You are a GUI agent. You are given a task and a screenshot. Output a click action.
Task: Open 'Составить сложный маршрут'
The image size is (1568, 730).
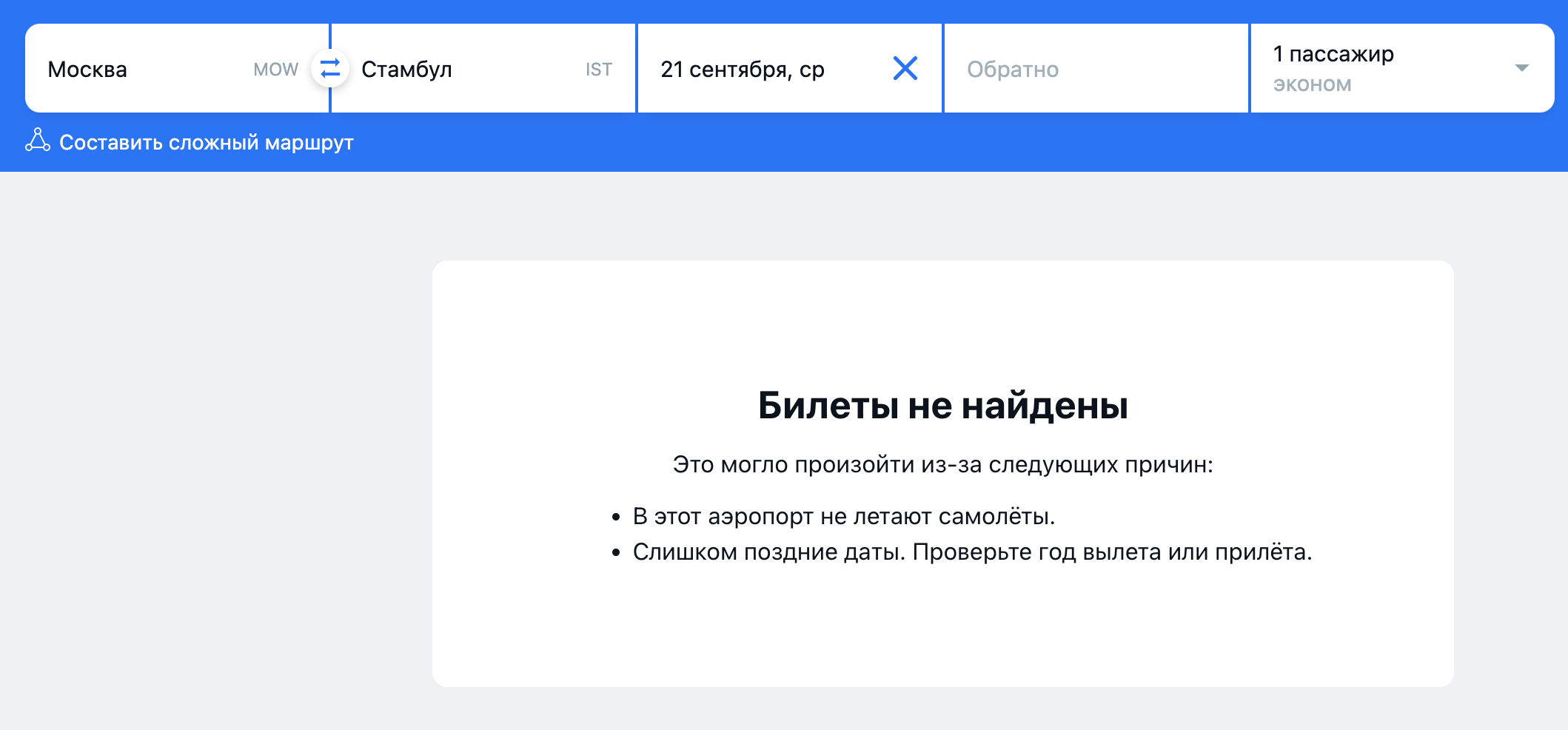click(x=207, y=141)
